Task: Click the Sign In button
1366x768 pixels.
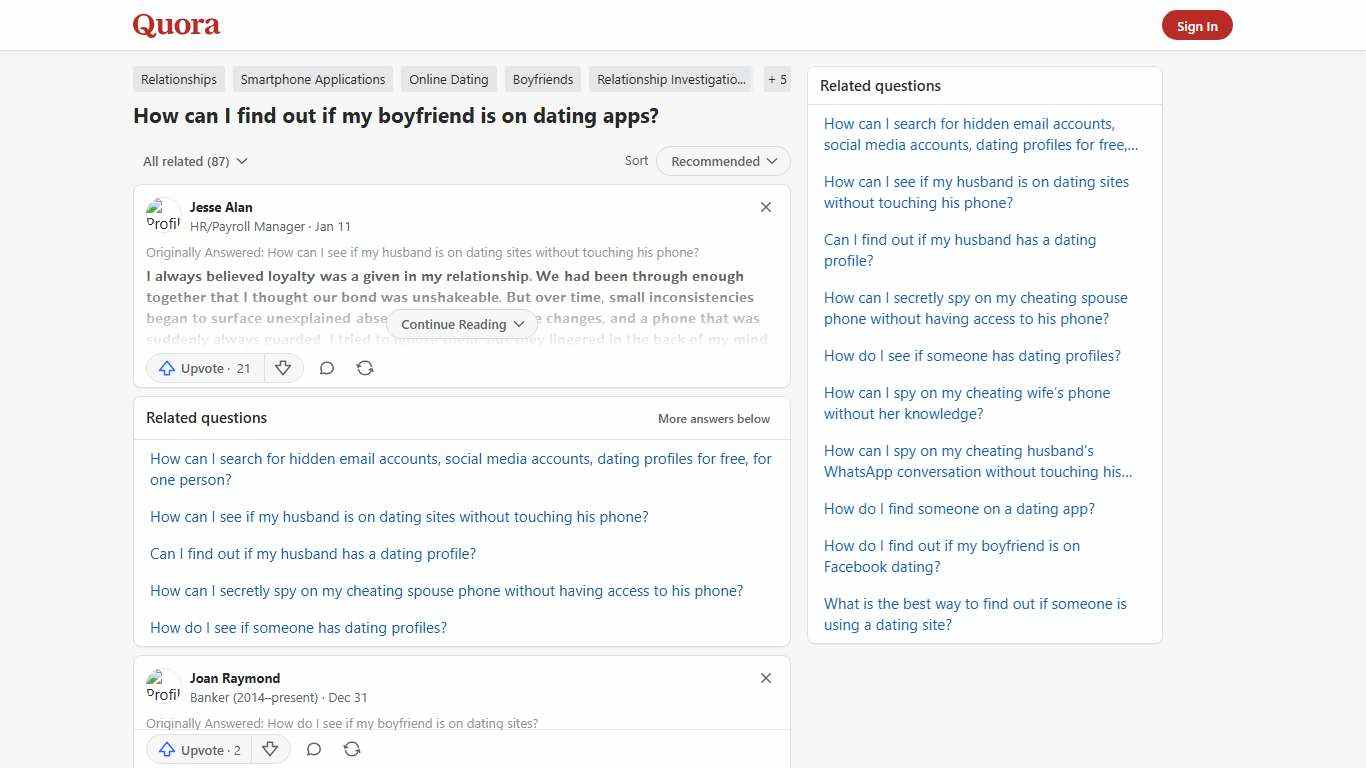Action: (x=1197, y=25)
